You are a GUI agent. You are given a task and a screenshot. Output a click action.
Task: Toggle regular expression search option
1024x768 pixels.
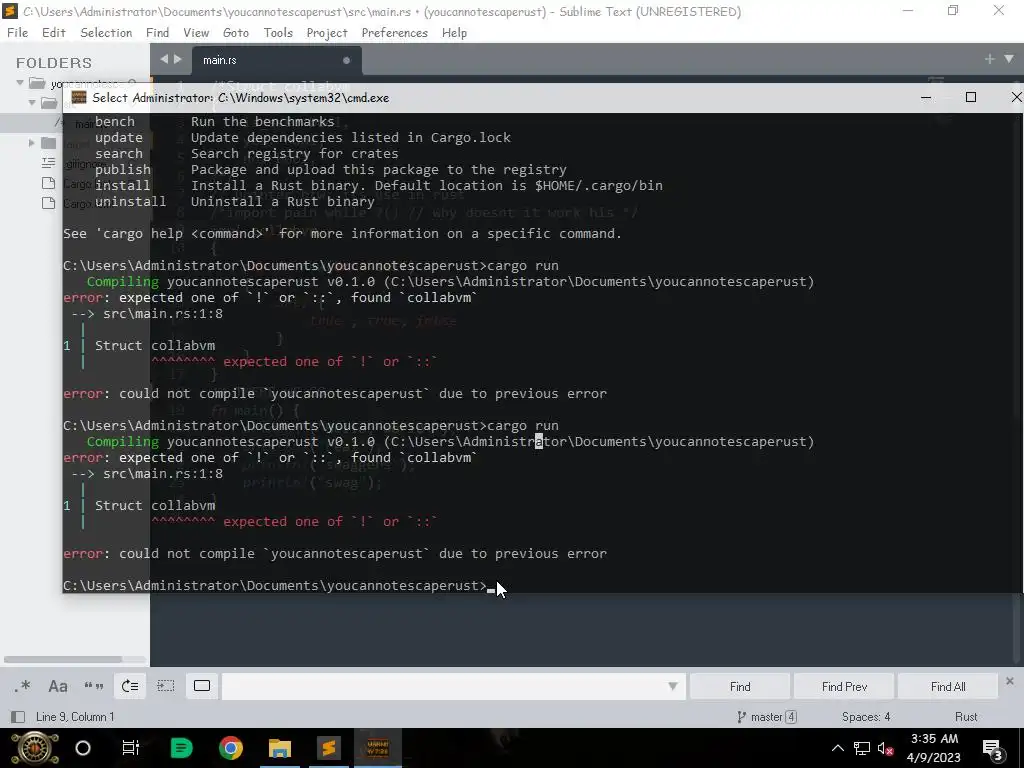(23, 686)
